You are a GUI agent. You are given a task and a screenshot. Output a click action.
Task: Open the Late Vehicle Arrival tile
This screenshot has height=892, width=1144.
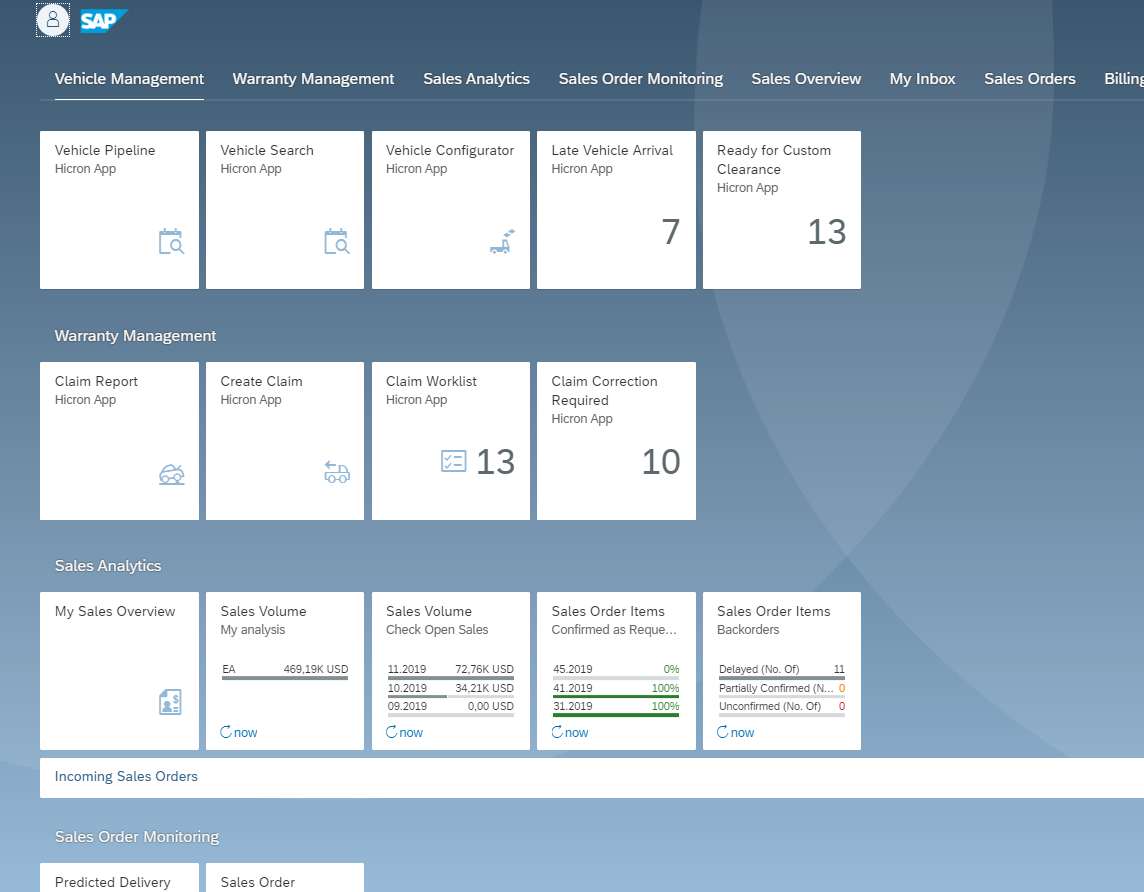coord(617,210)
